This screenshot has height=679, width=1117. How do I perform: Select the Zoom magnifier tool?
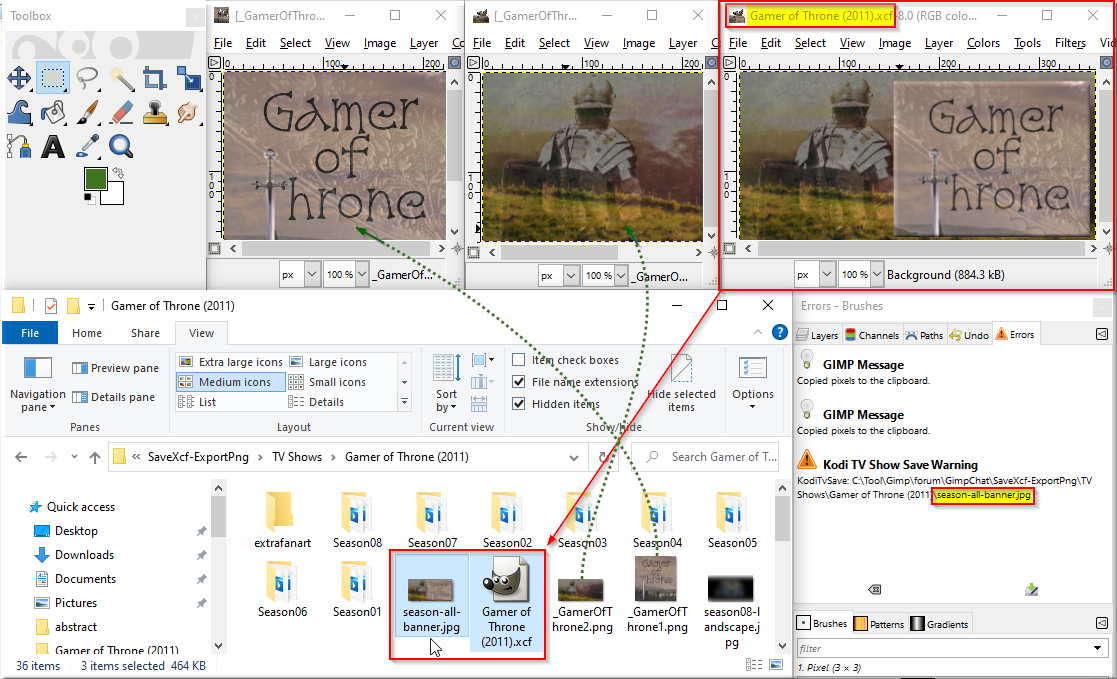(122, 146)
